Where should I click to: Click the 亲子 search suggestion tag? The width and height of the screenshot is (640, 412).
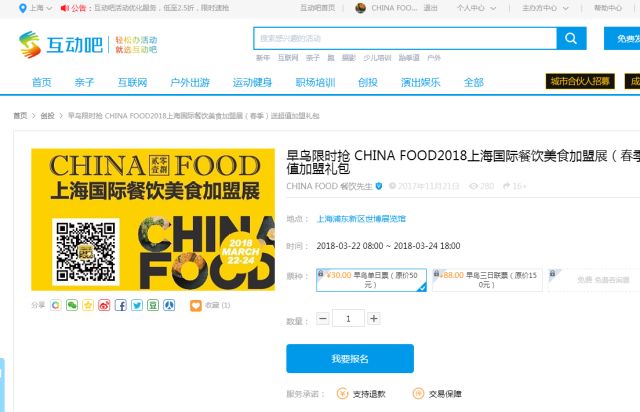click(313, 58)
